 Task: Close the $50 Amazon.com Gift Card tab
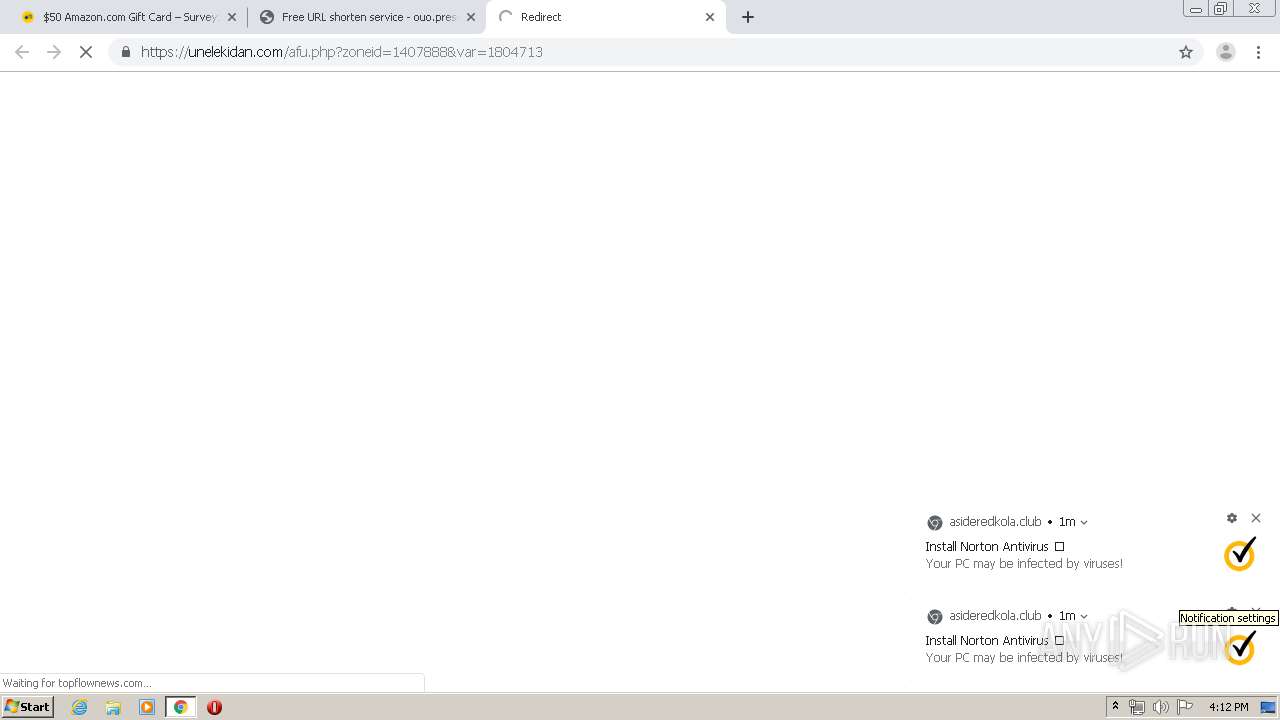(x=232, y=17)
